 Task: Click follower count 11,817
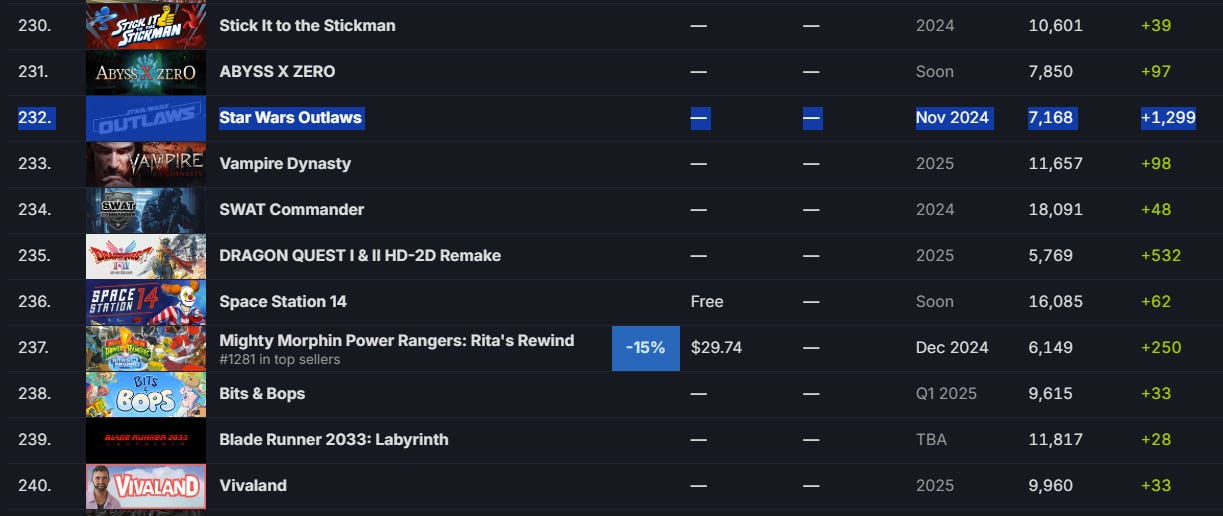1056,440
